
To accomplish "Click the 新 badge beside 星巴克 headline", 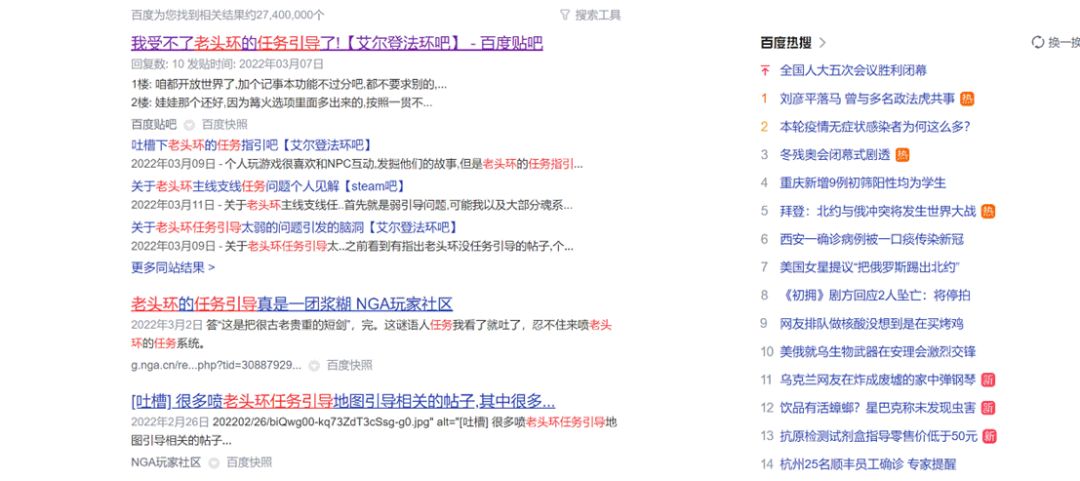I will 988,408.
